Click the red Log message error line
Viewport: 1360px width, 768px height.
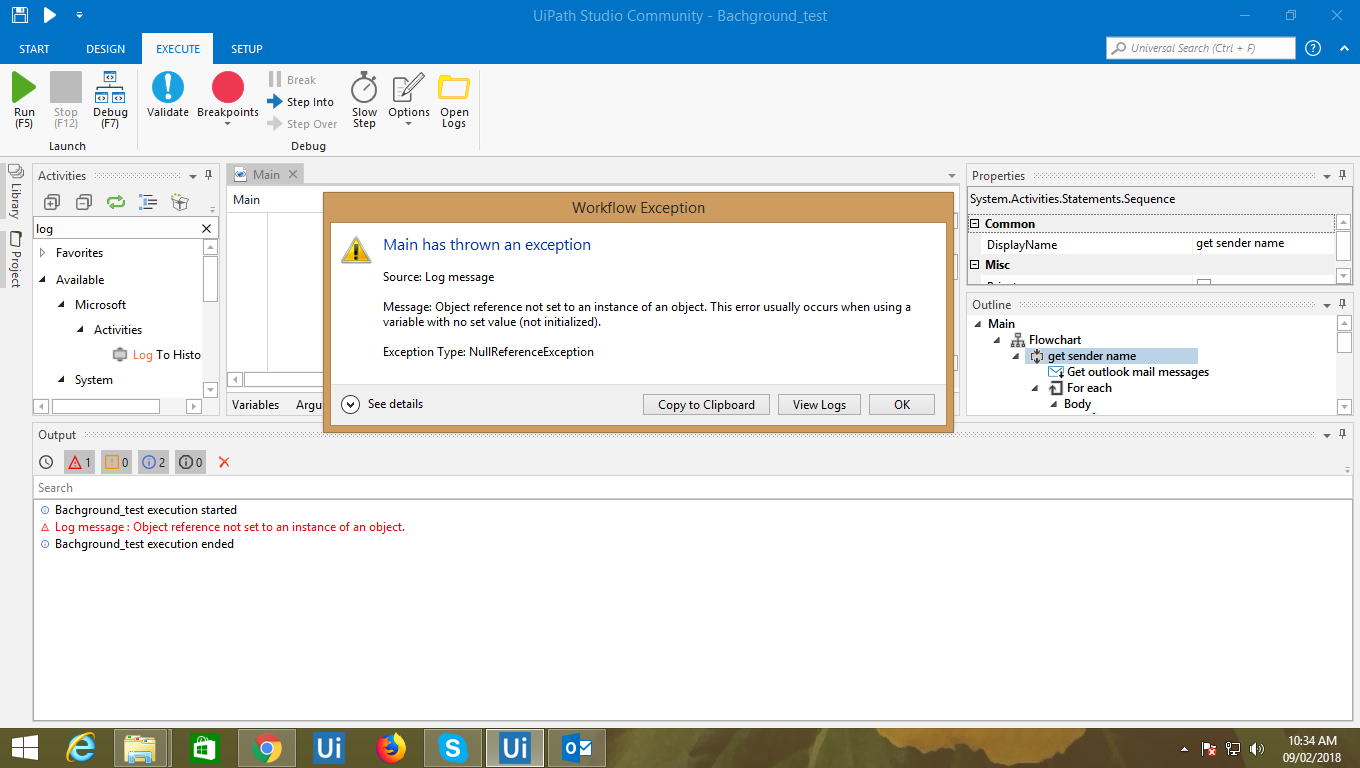click(229, 527)
